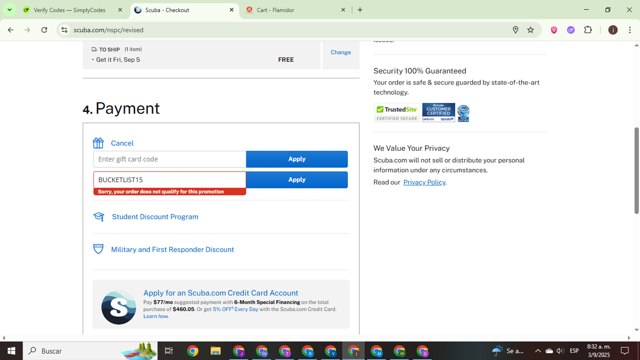Select the Scuba - Checkout tab

click(167, 10)
